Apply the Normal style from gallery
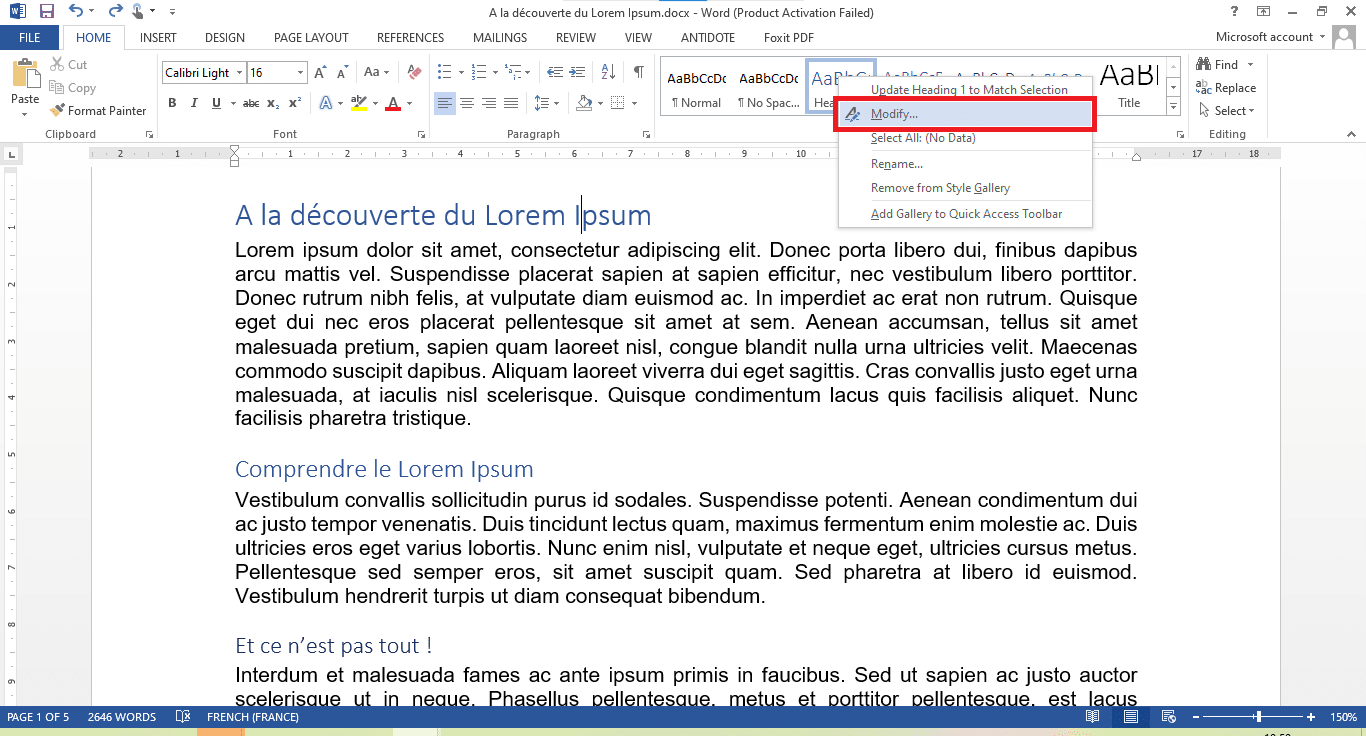The height and width of the screenshot is (736, 1366). tap(696, 86)
